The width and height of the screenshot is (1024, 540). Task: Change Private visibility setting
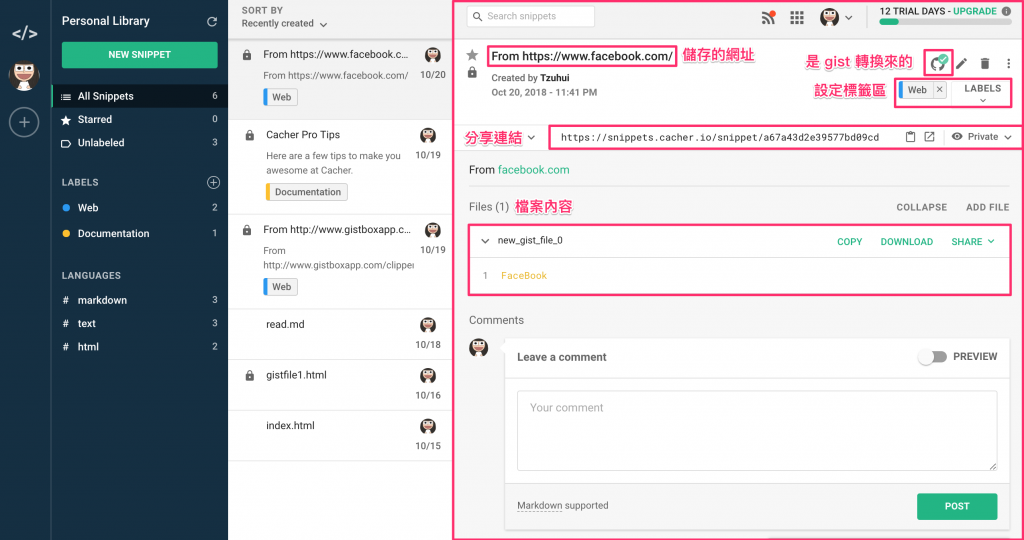(982, 136)
